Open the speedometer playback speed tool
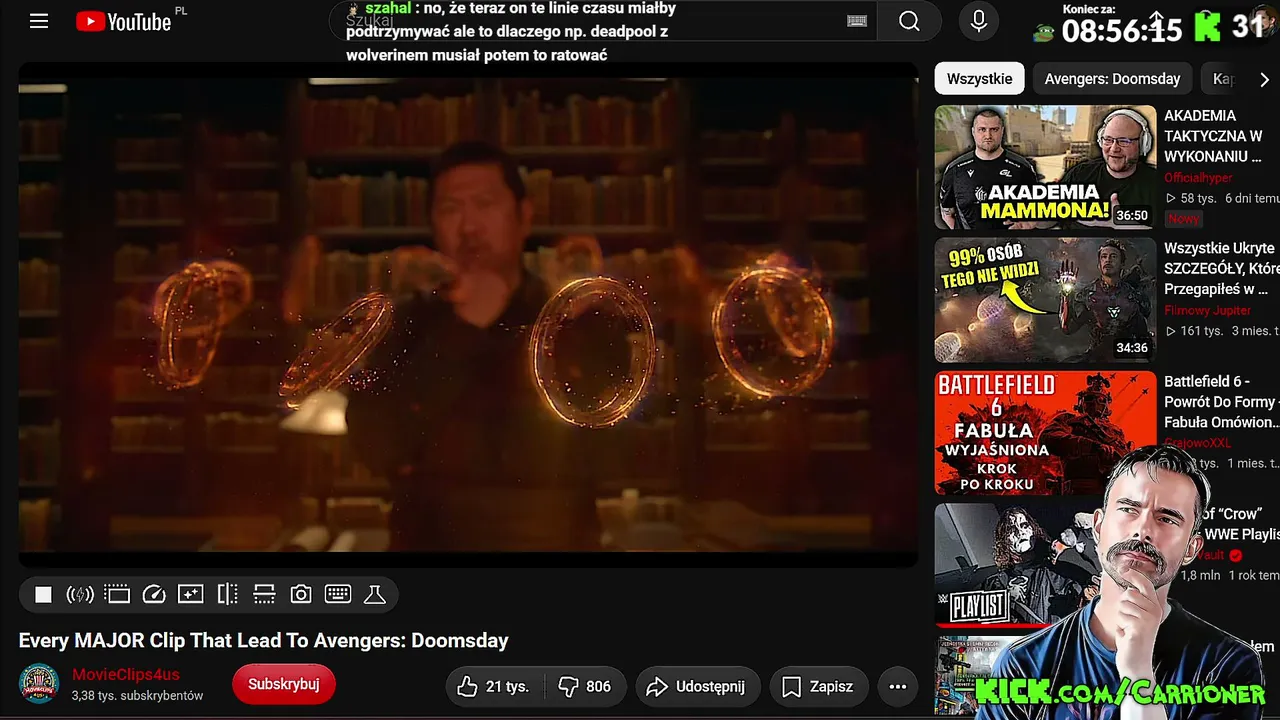Viewport: 1280px width, 720px height. click(x=154, y=595)
